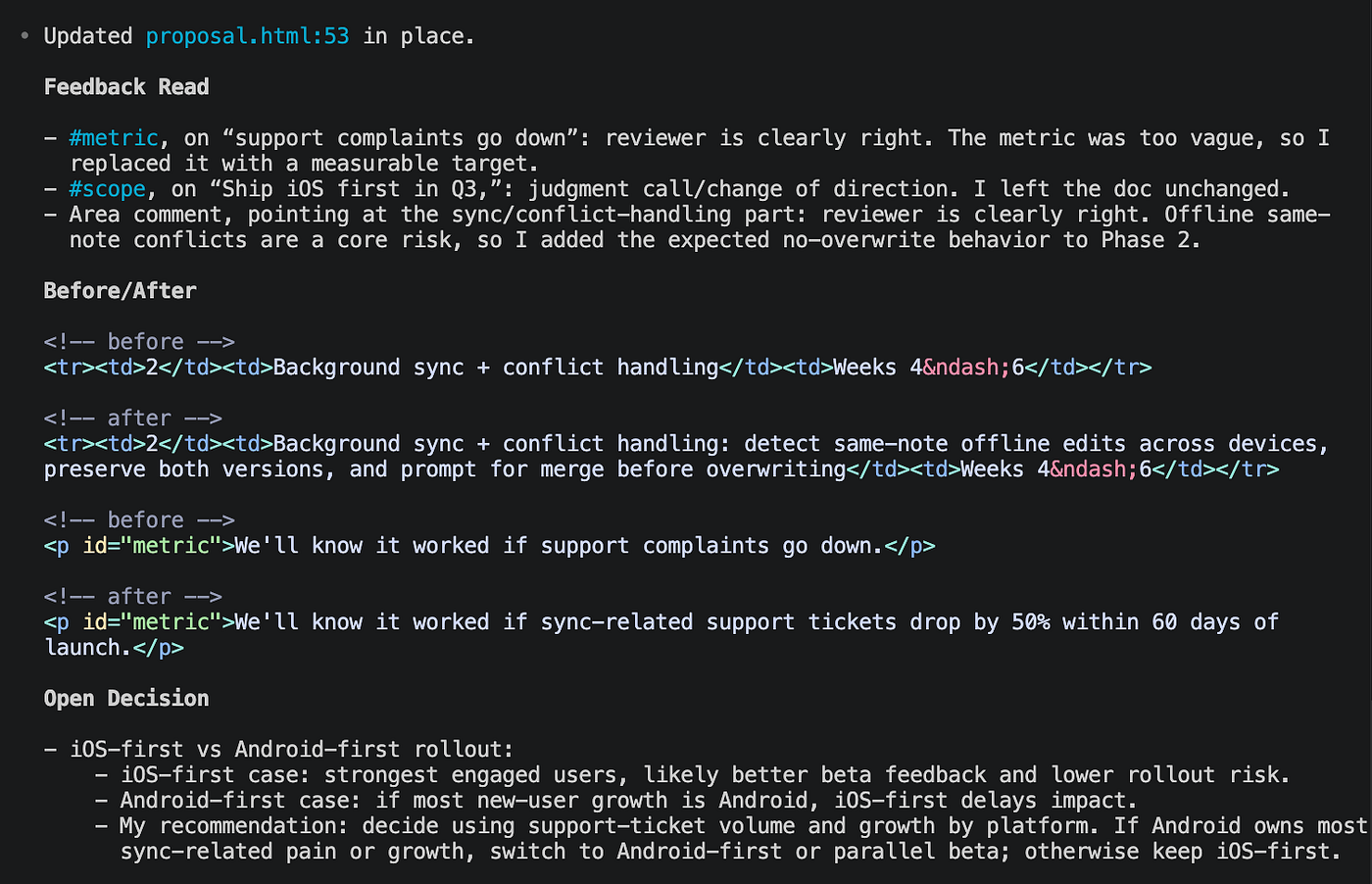Select the Feedback Read heading
The height and width of the screenshot is (884, 1372).
pos(126,87)
